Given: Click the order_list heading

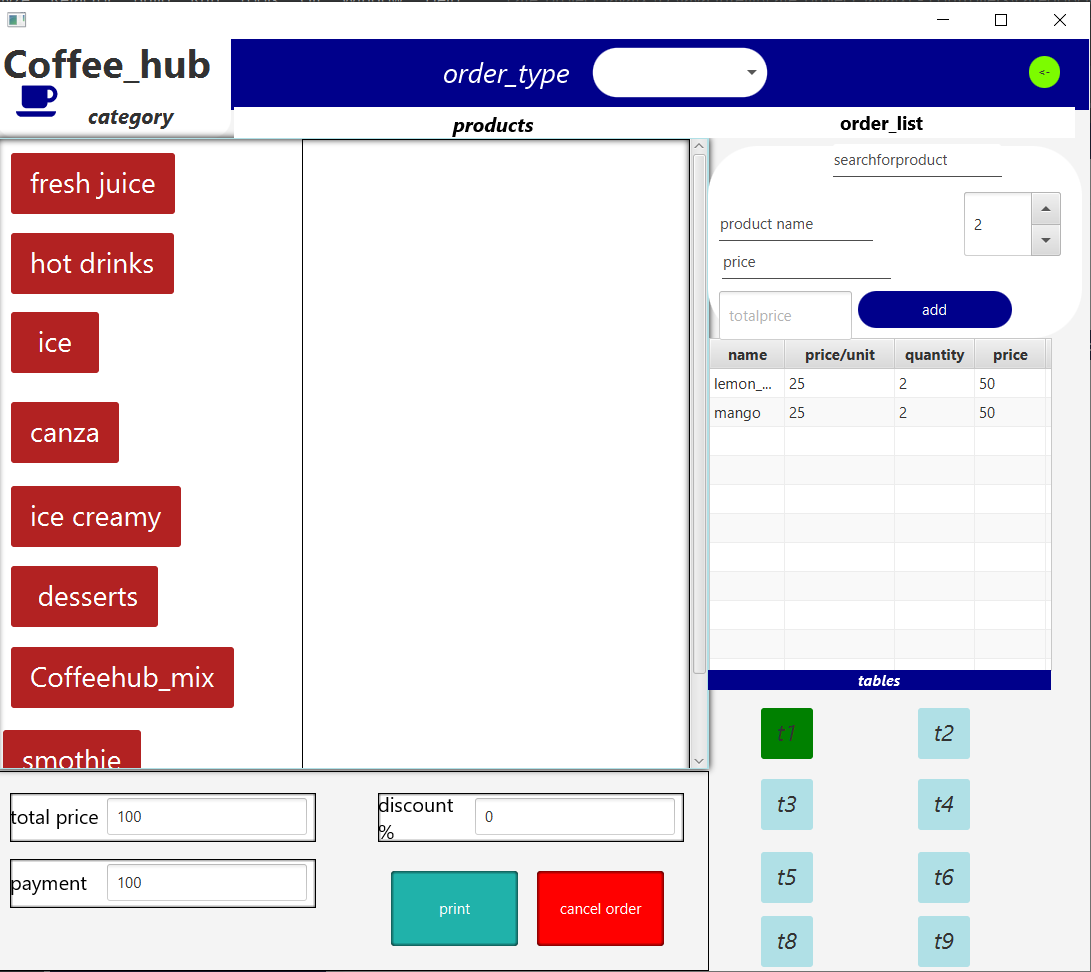Looking at the screenshot, I should point(881,124).
